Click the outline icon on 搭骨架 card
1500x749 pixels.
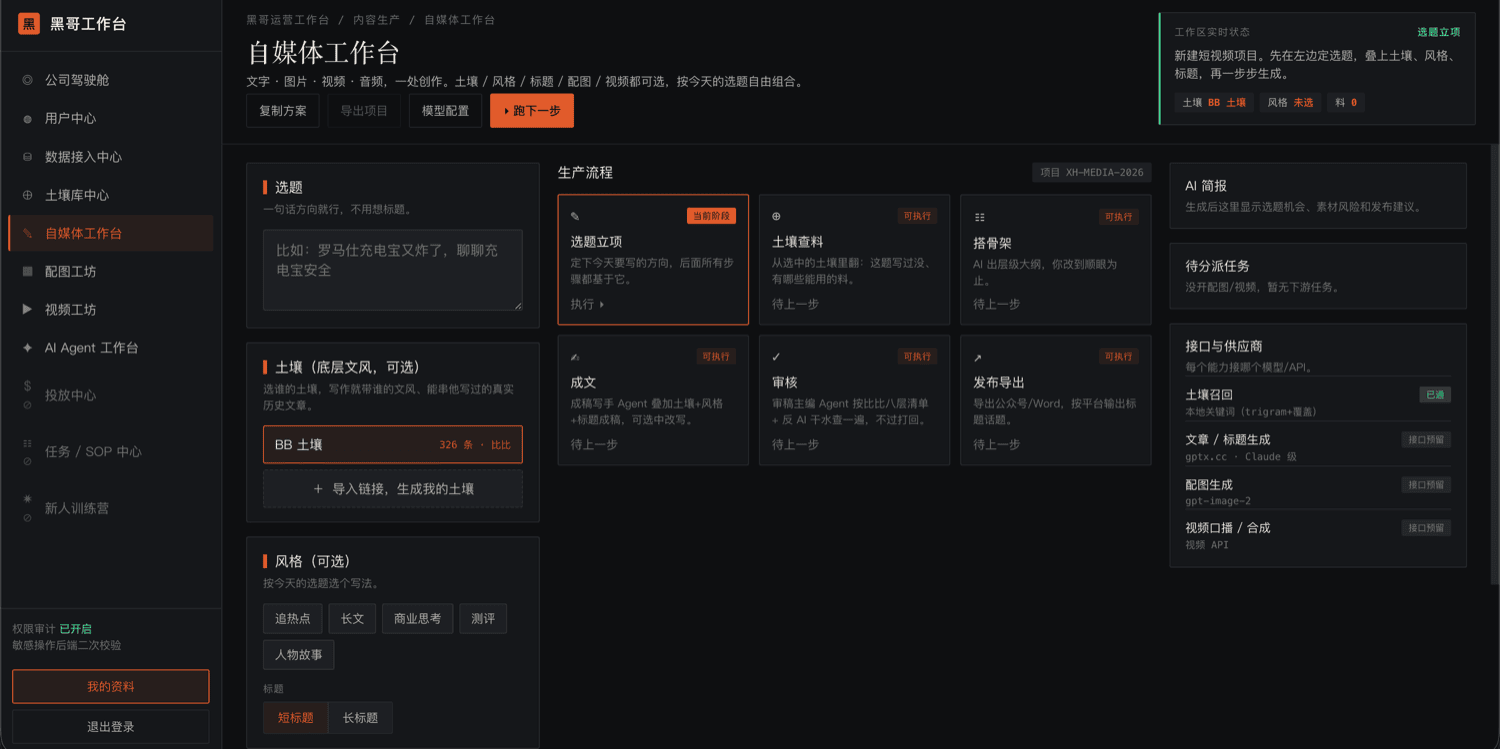tap(979, 216)
